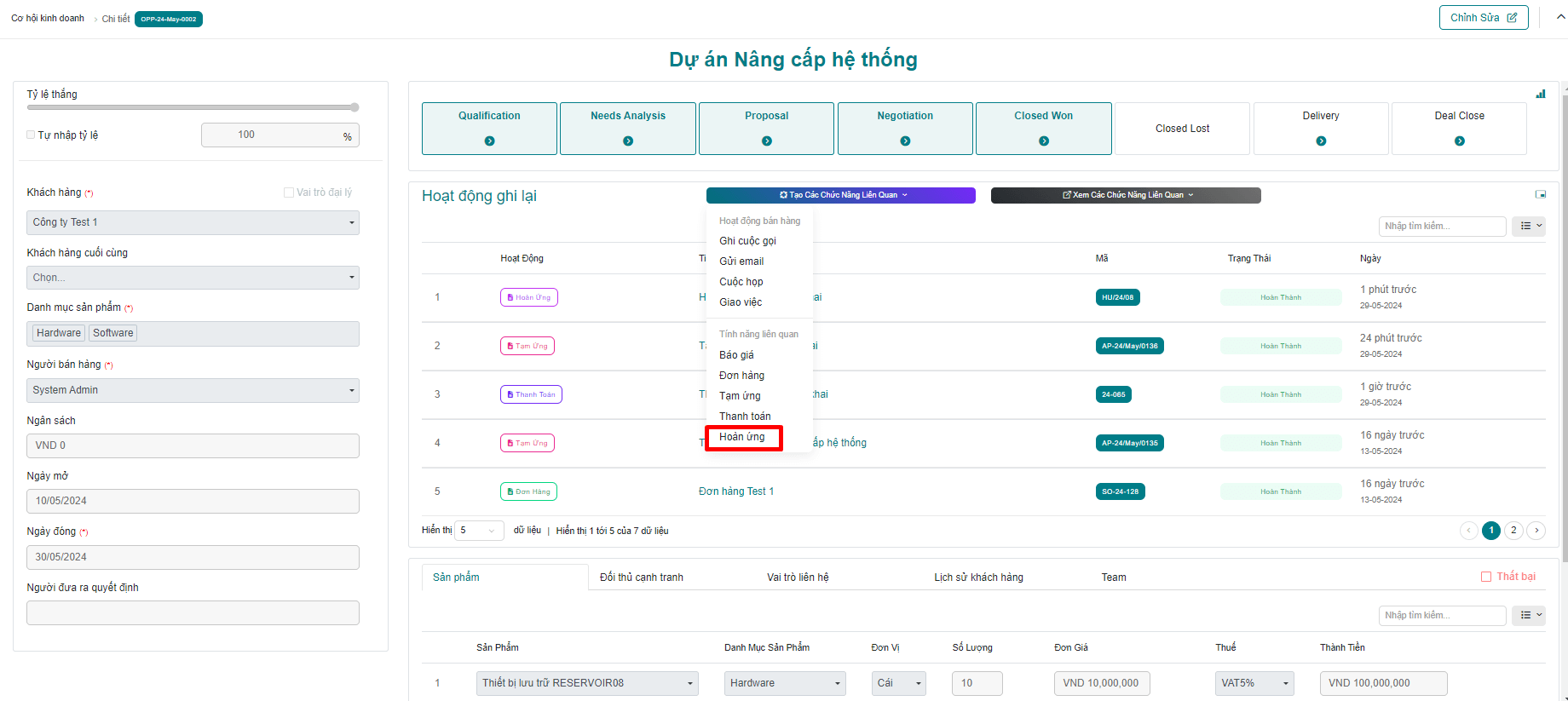The width and height of the screenshot is (1568, 701).
Task: Switch to the Đối thủ cạnh tranh tab
Action: point(641,577)
